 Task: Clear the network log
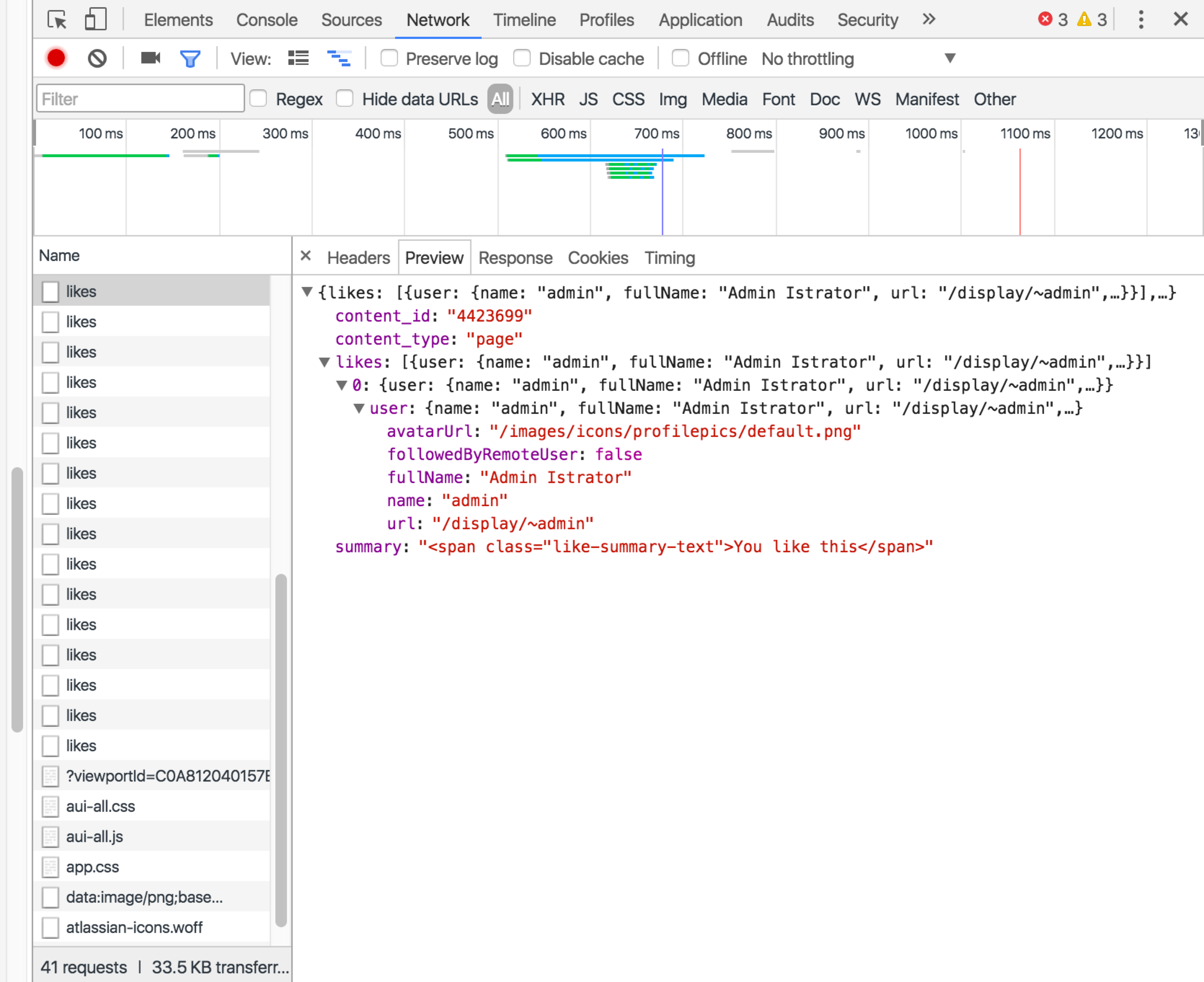[x=97, y=58]
